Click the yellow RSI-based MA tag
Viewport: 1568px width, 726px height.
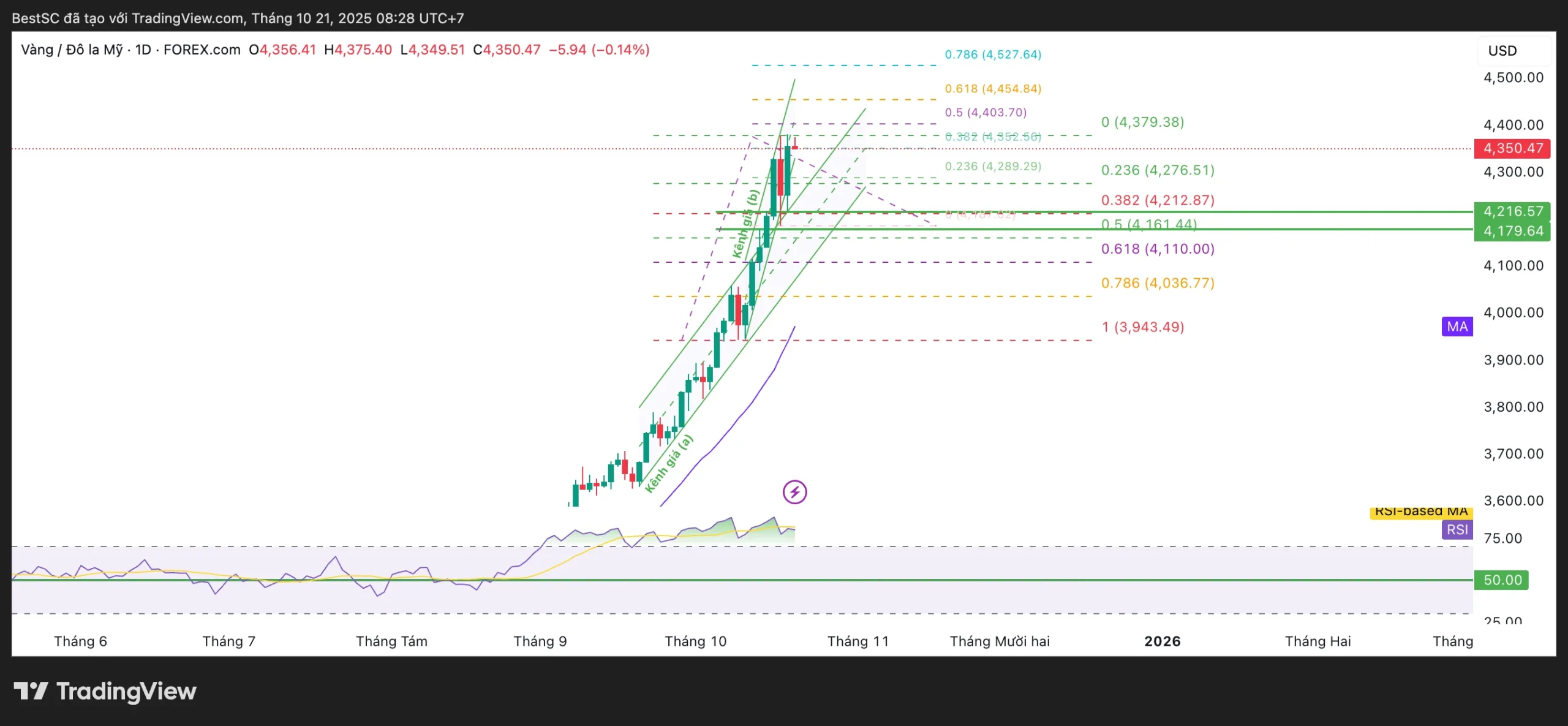point(1421,512)
